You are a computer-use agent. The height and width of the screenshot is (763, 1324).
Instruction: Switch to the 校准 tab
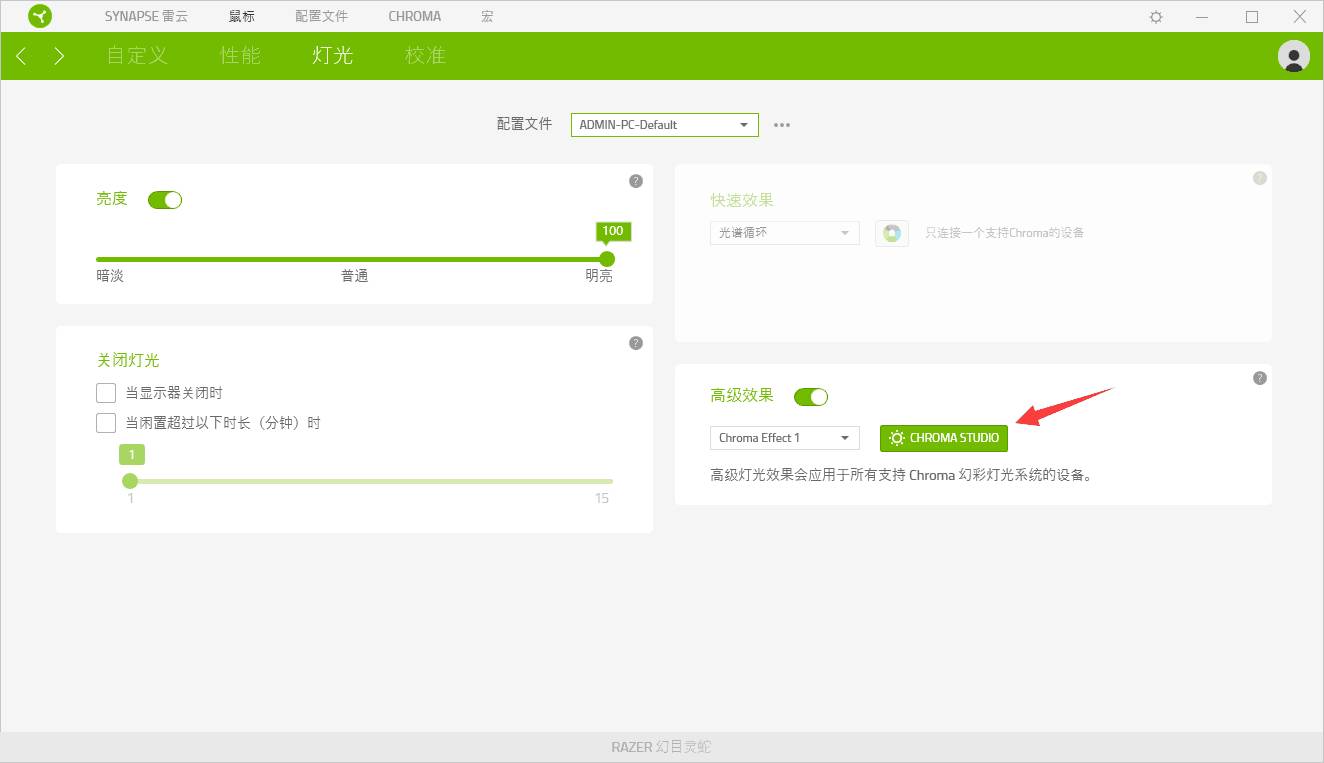(425, 56)
